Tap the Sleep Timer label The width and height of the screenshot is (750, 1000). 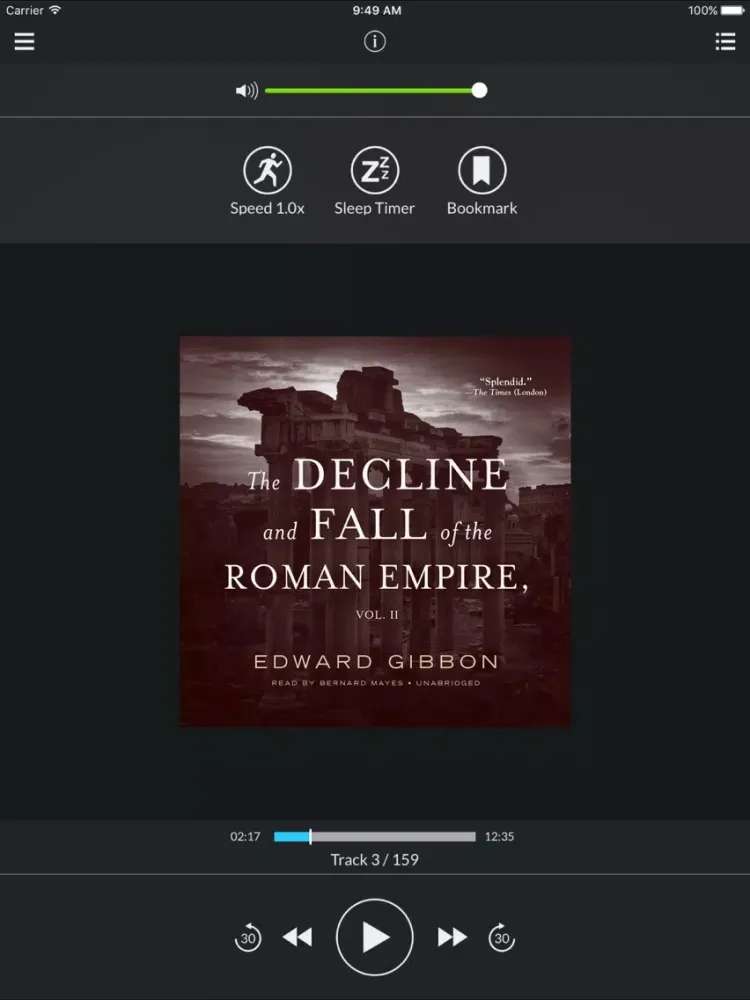click(x=374, y=209)
